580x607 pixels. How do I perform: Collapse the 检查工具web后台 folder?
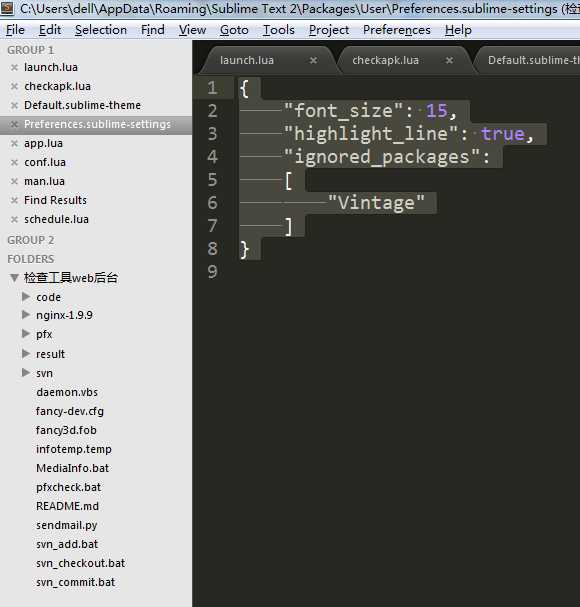(14, 278)
